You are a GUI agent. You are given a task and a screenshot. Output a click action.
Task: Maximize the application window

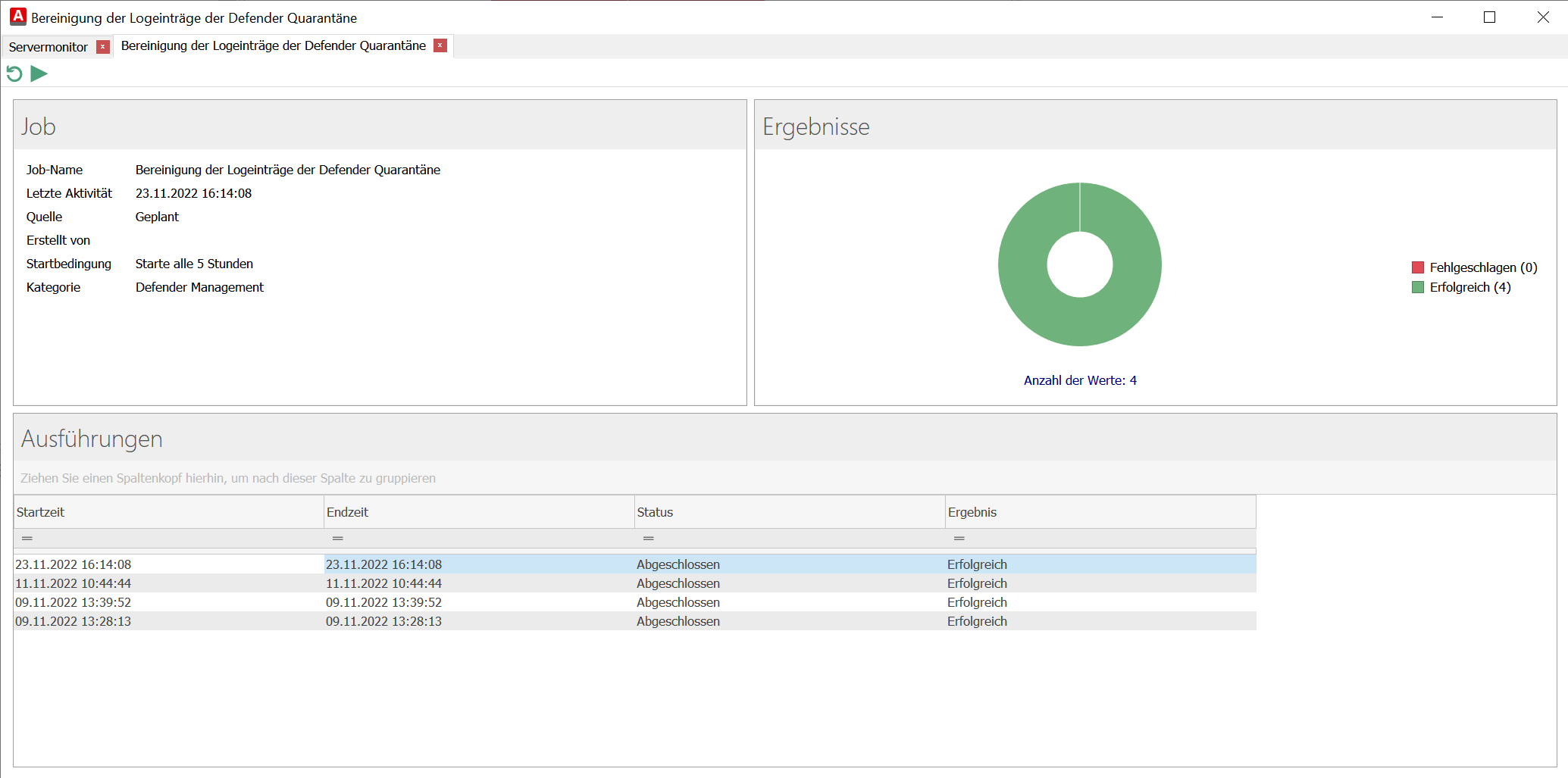pyautogui.click(x=1489, y=17)
